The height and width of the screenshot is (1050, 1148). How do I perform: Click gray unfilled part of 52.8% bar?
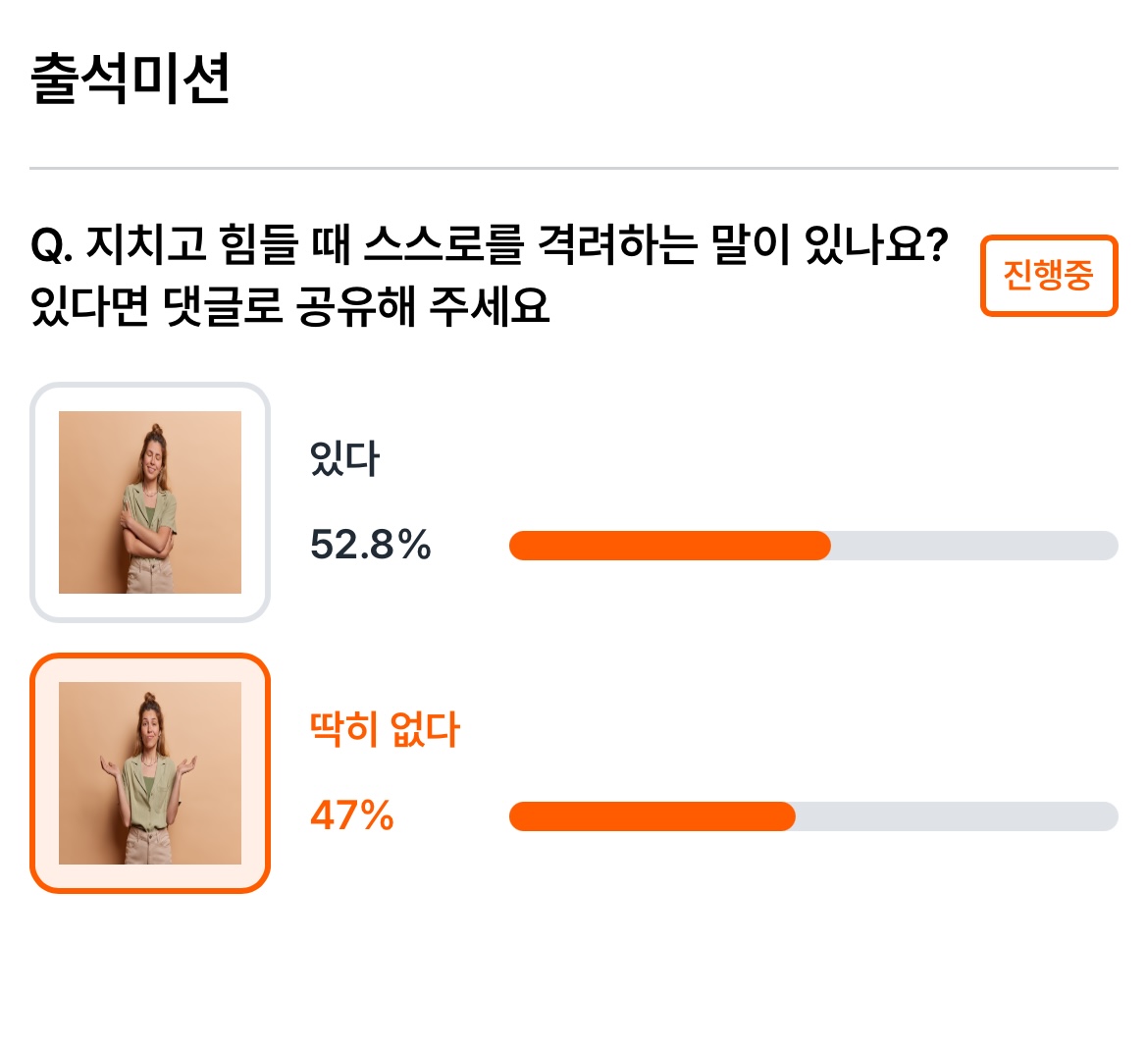tap(974, 546)
